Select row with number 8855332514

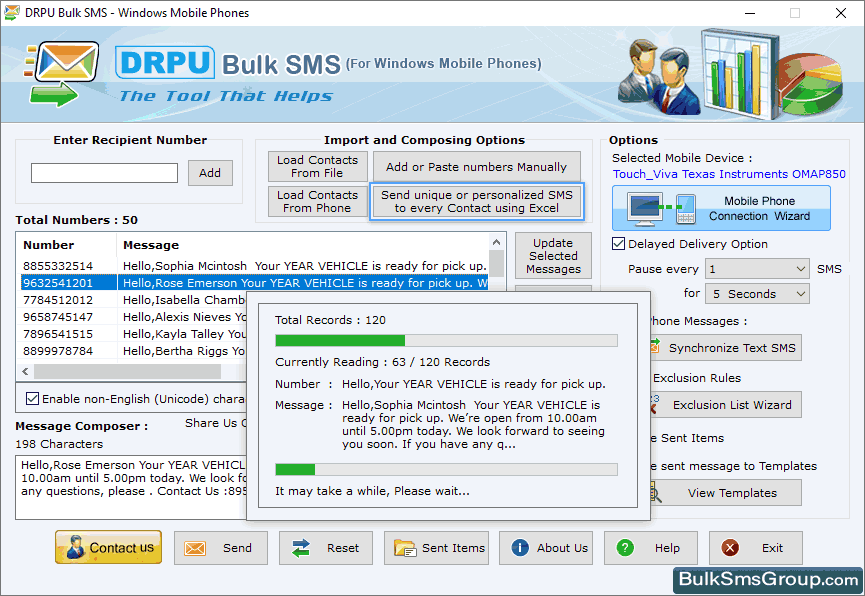[254, 266]
